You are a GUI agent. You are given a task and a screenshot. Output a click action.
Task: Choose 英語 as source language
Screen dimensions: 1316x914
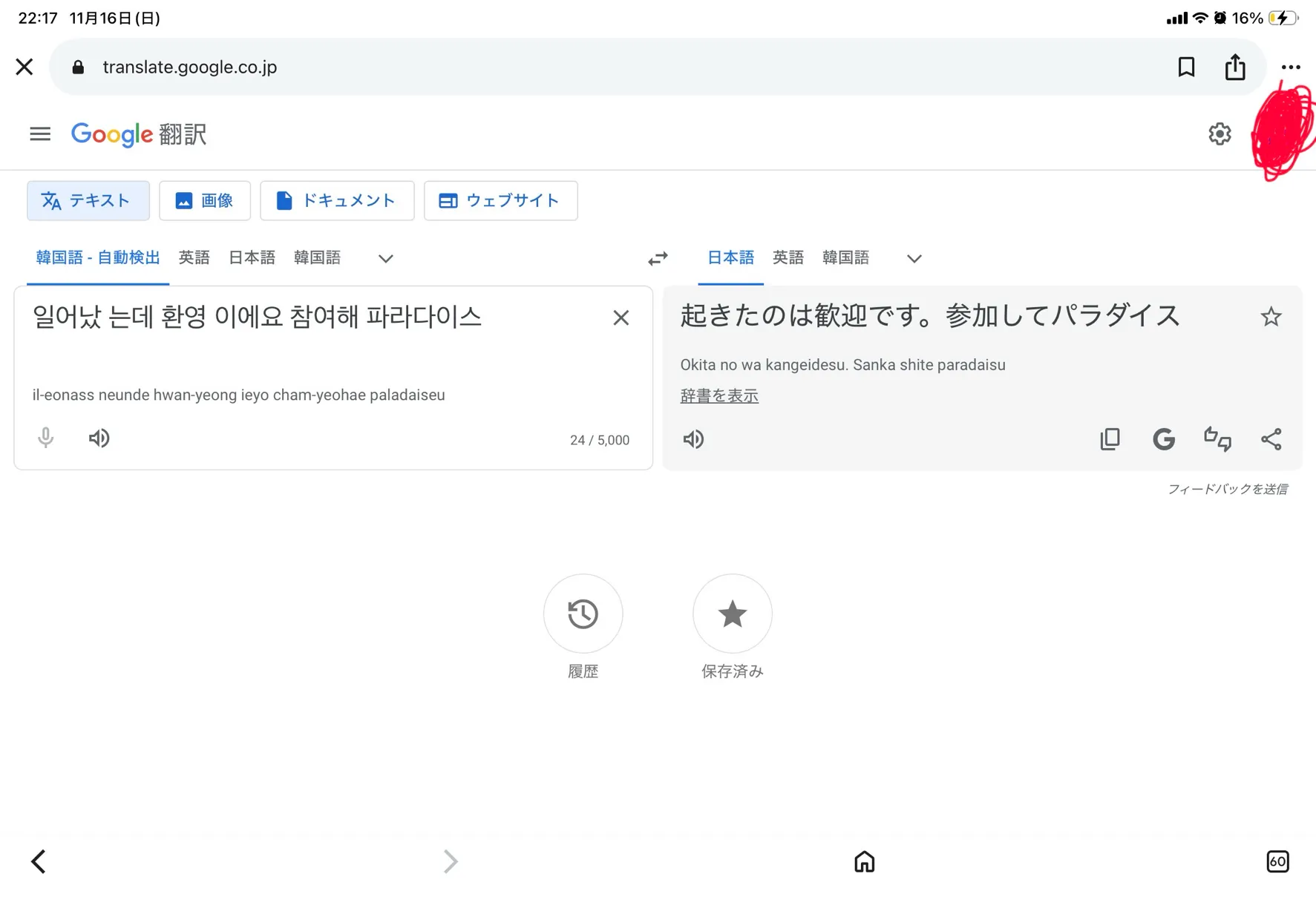point(194,257)
